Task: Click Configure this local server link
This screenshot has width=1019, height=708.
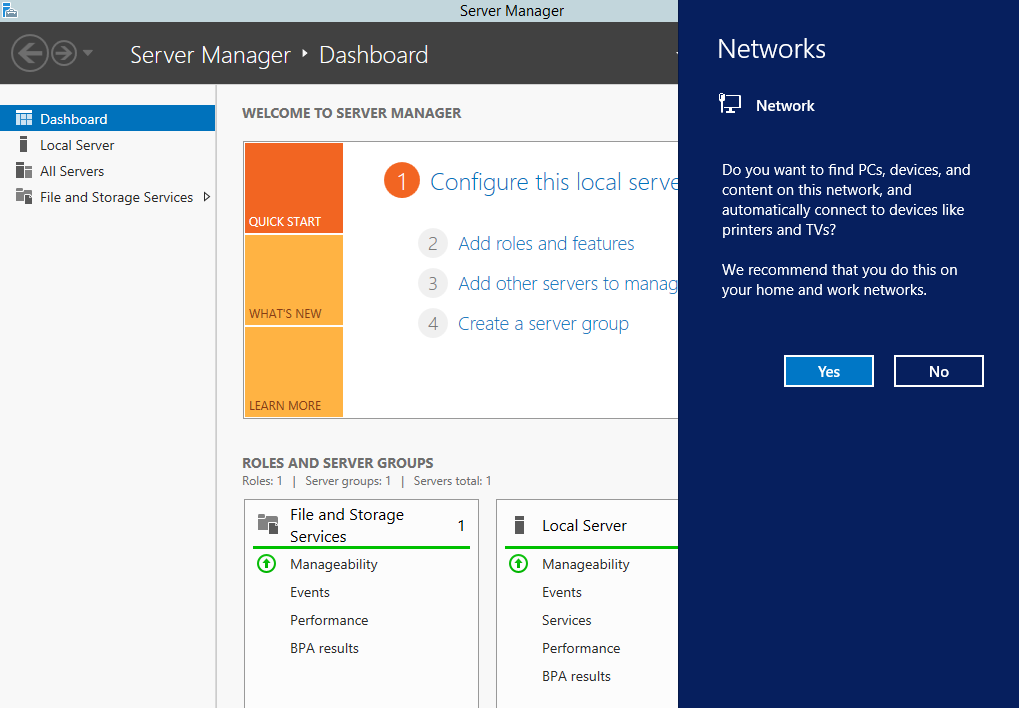Action: 554,182
